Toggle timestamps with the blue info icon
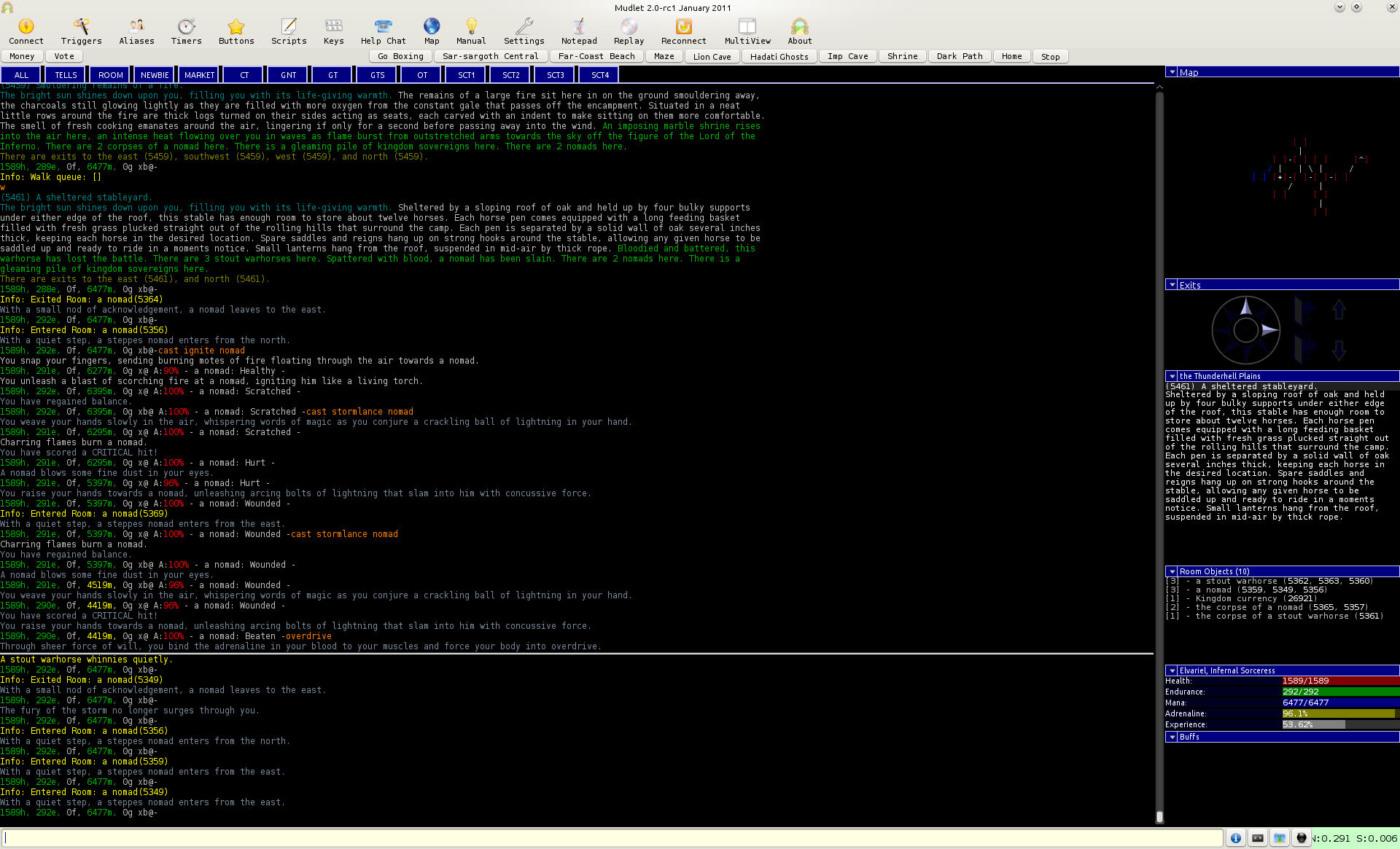Viewport: 1400px width, 849px height. tap(1236, 838)
